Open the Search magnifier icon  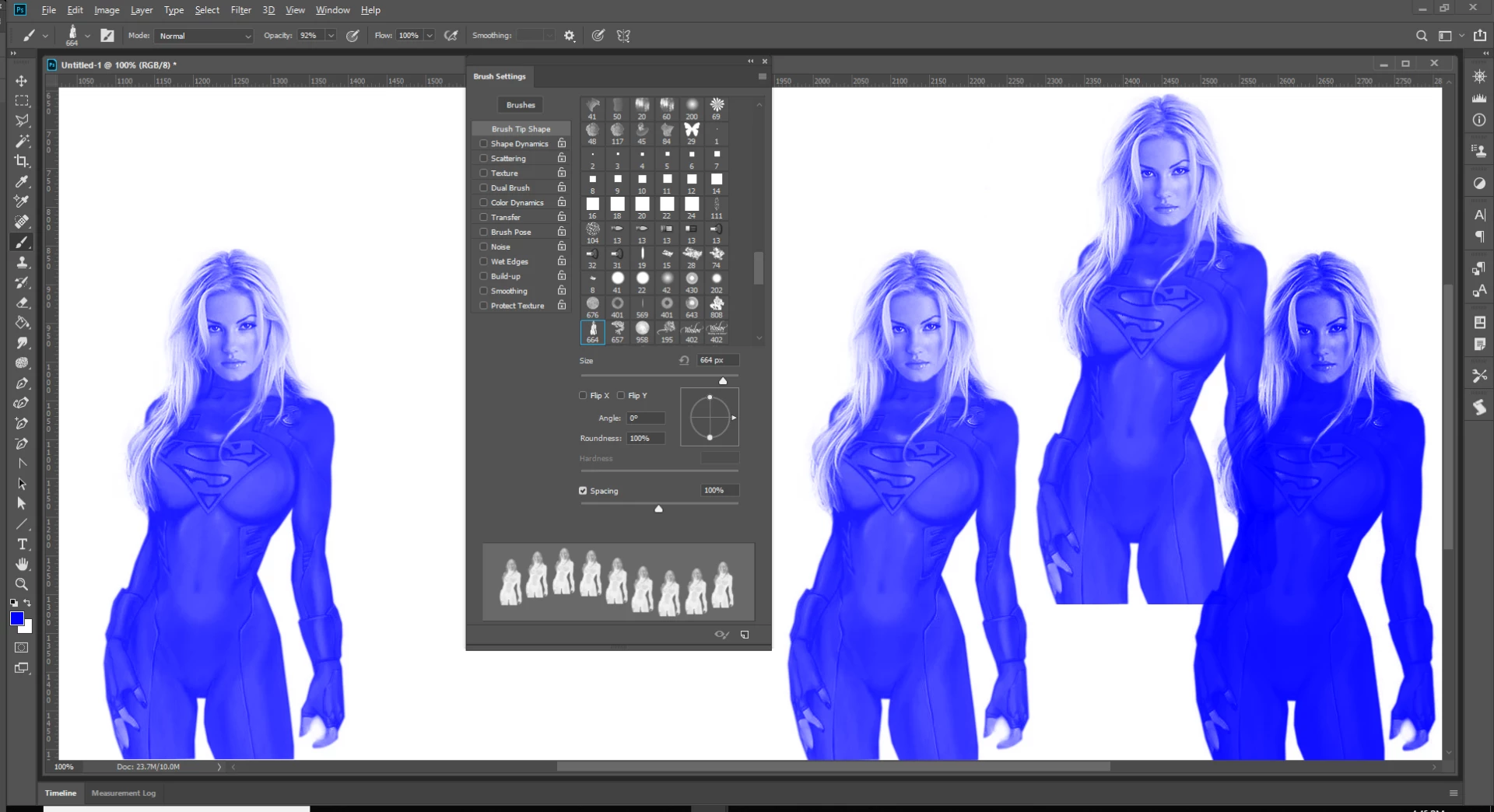(x=1422, y=36)
